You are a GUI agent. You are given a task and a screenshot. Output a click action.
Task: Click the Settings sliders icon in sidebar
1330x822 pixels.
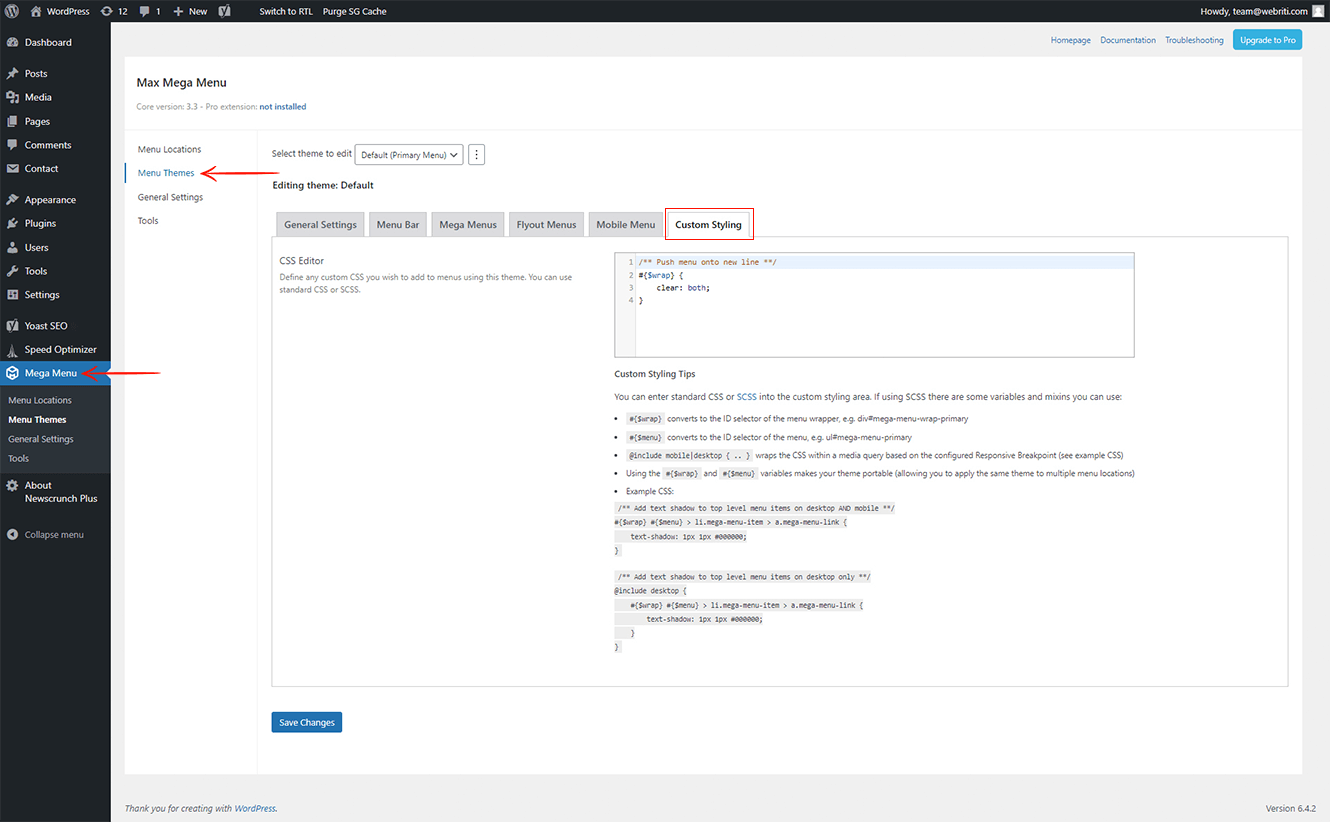[x=12, y=295]
